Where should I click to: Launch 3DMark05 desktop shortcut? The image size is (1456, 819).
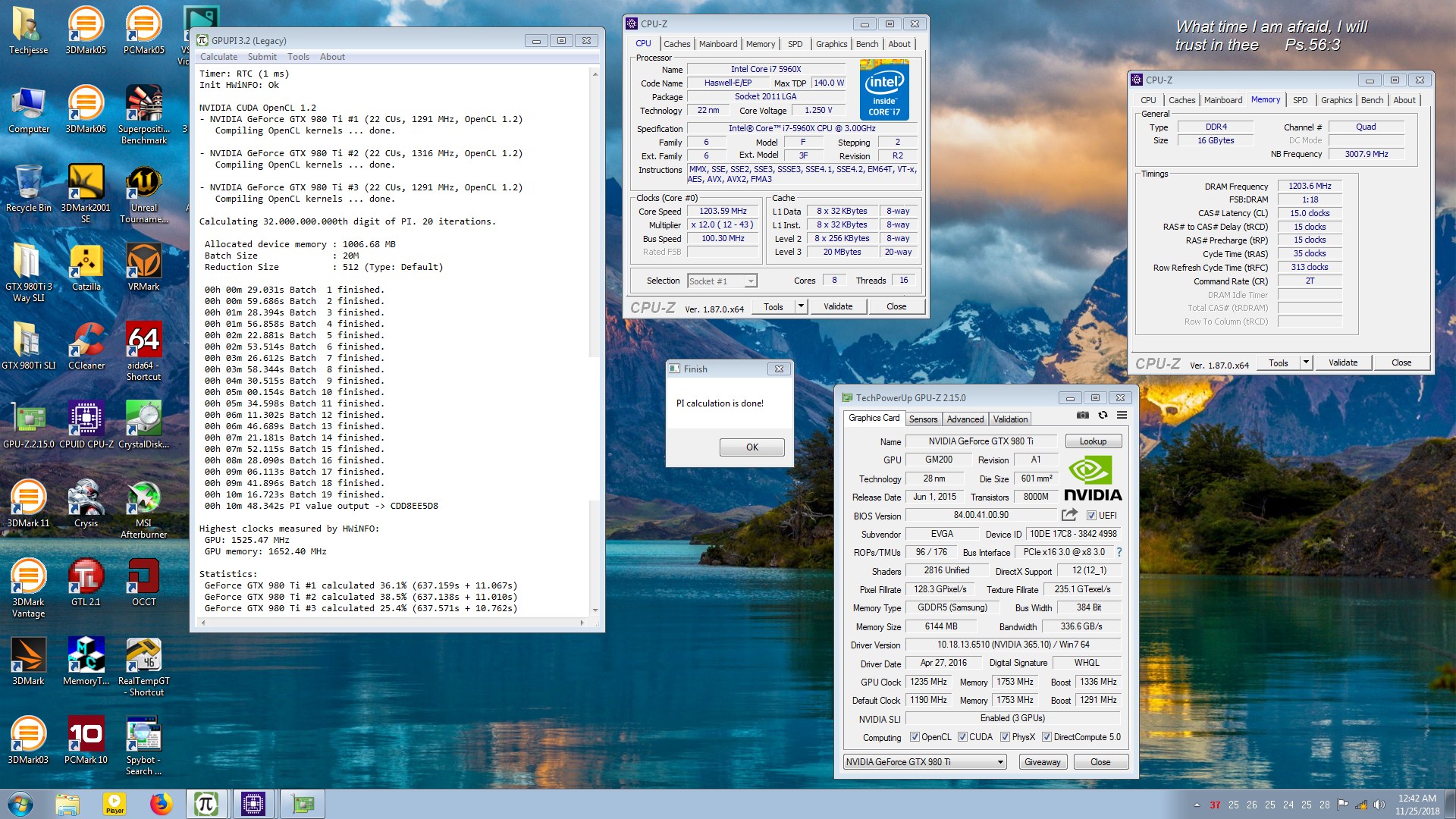click(86, 30)
